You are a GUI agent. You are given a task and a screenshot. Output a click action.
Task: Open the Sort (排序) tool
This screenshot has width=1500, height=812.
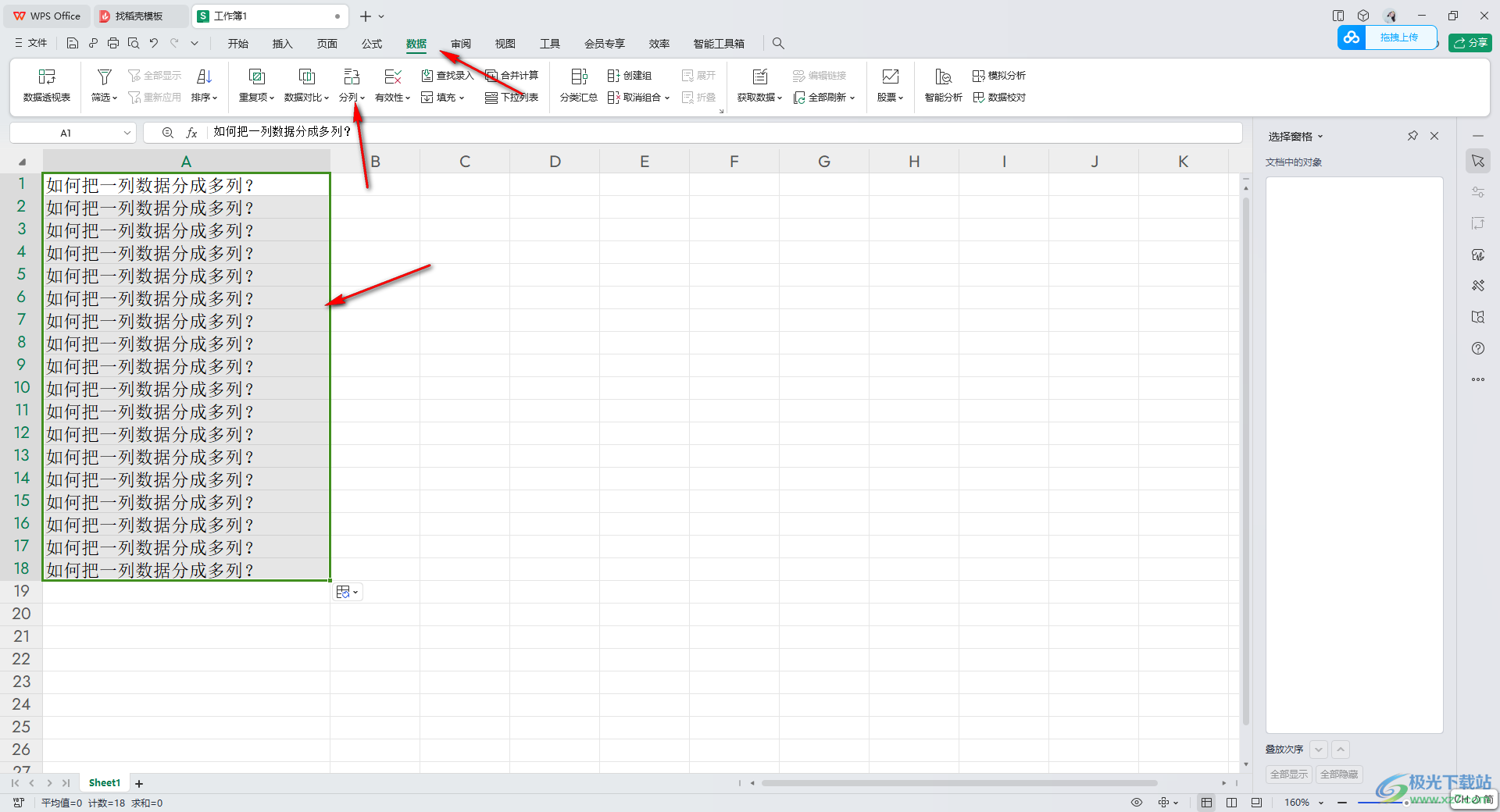(x=204, y=85)
